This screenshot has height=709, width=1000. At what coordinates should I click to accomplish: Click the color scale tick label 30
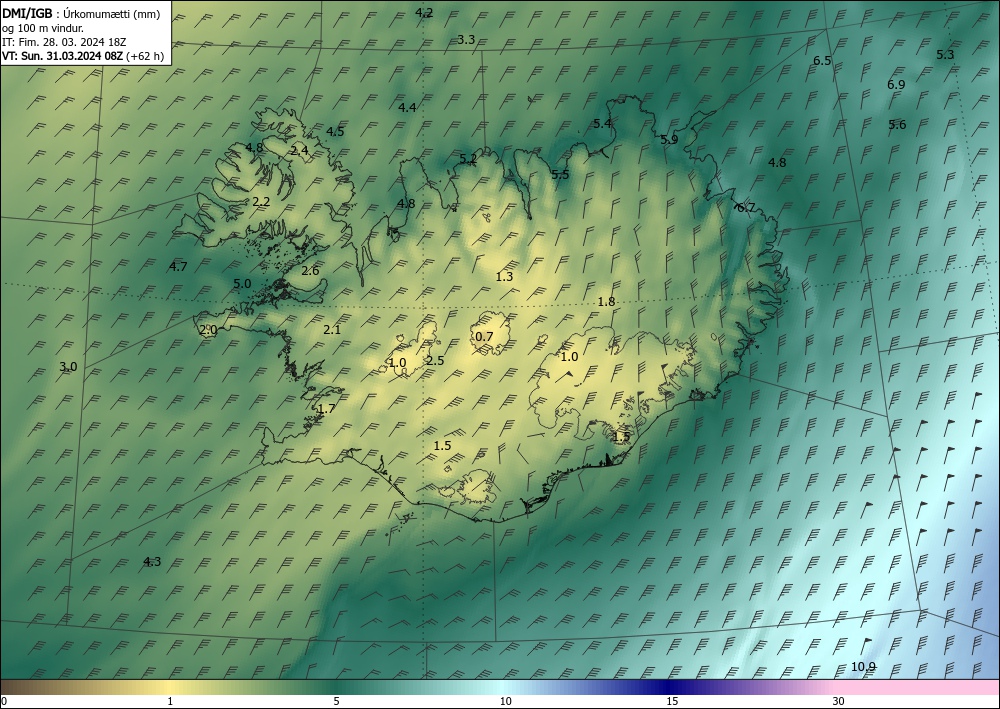[839, 701]
